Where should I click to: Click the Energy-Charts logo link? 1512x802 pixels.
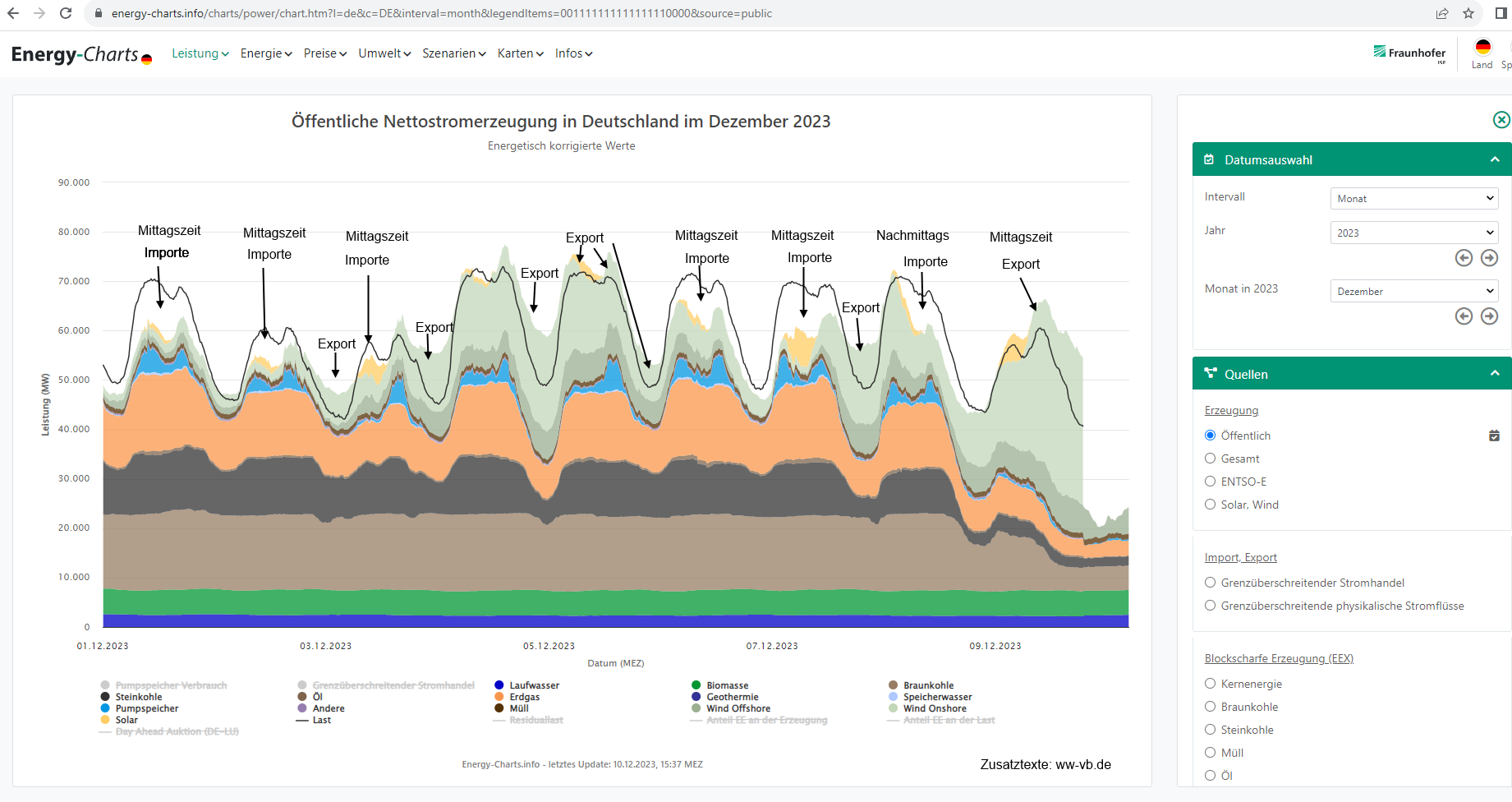tap(81, 55)
